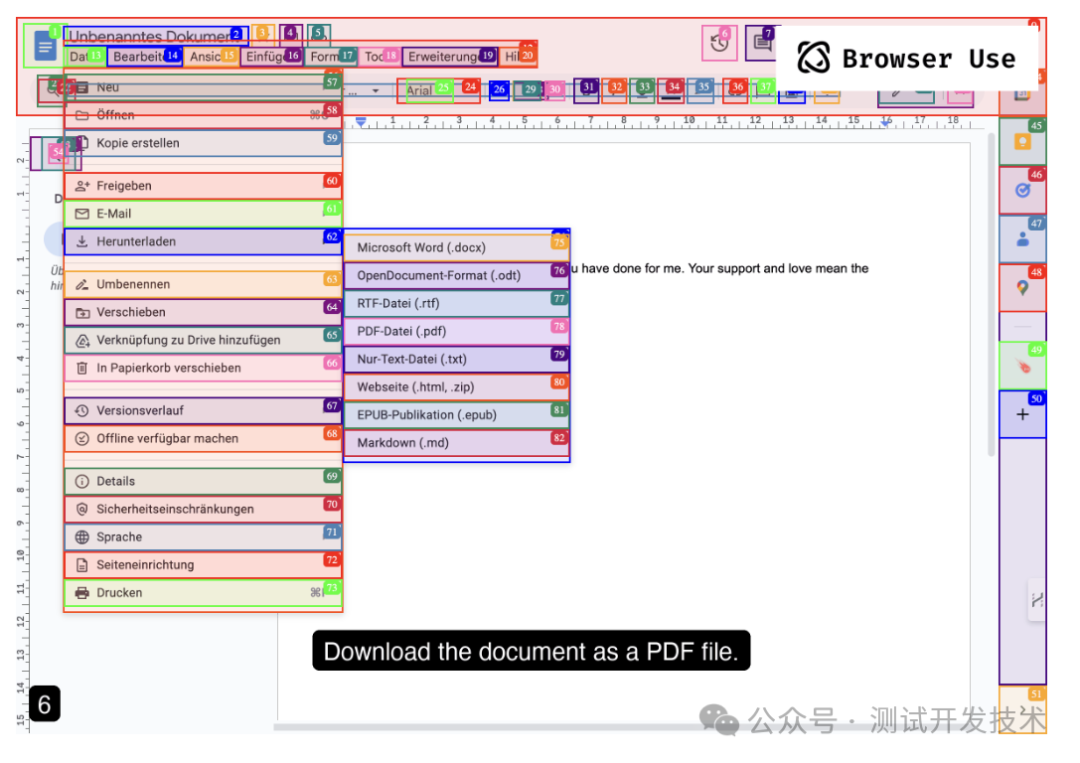Viewport: 1080px width, 763px height.
Task: Open the comments icon in header
Action: coord(761,43)
